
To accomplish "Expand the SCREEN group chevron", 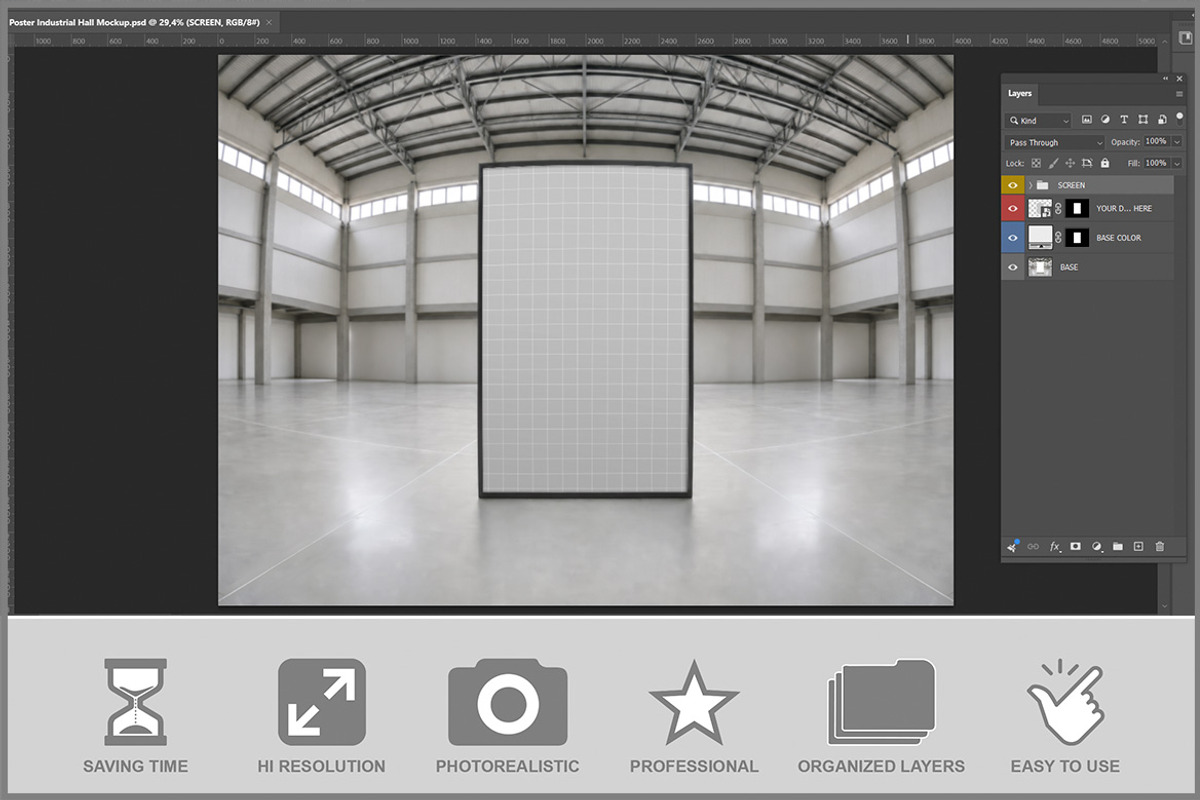I will (x=1030, y=185).
